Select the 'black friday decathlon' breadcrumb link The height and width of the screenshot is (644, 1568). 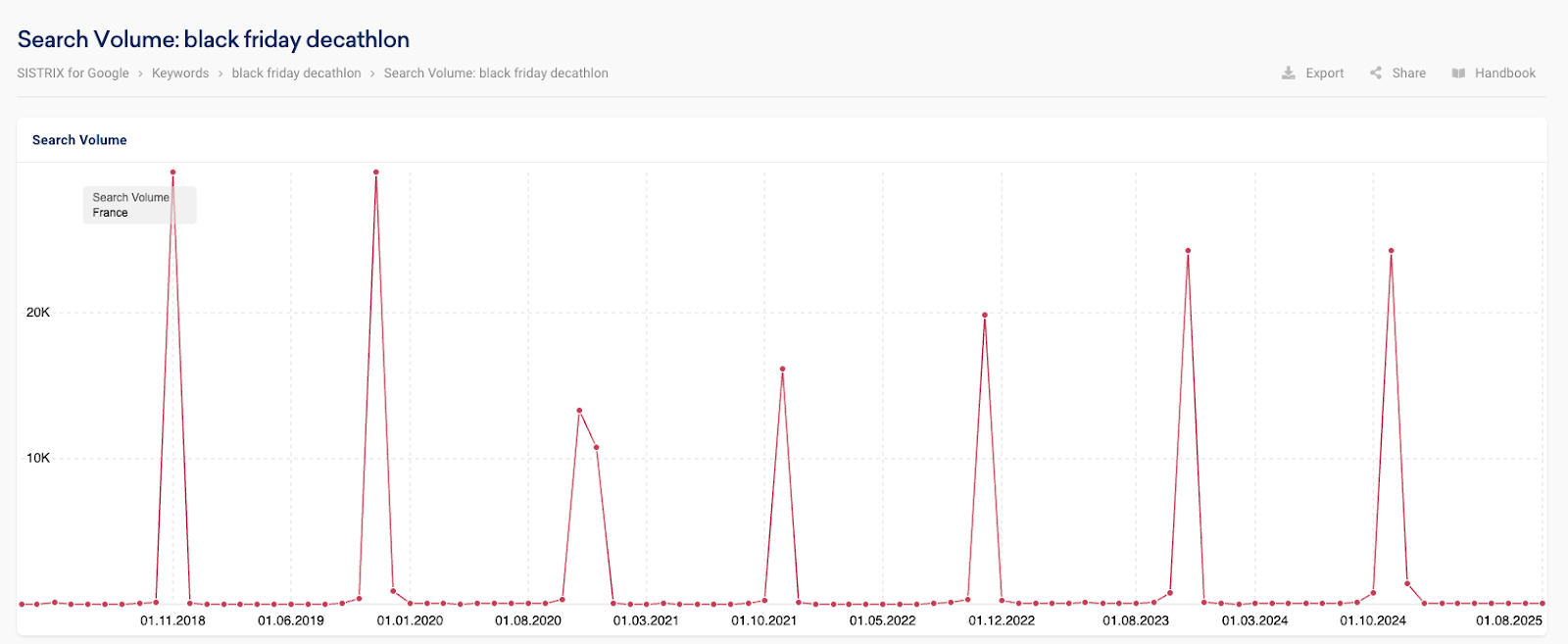tap(296, 74)
